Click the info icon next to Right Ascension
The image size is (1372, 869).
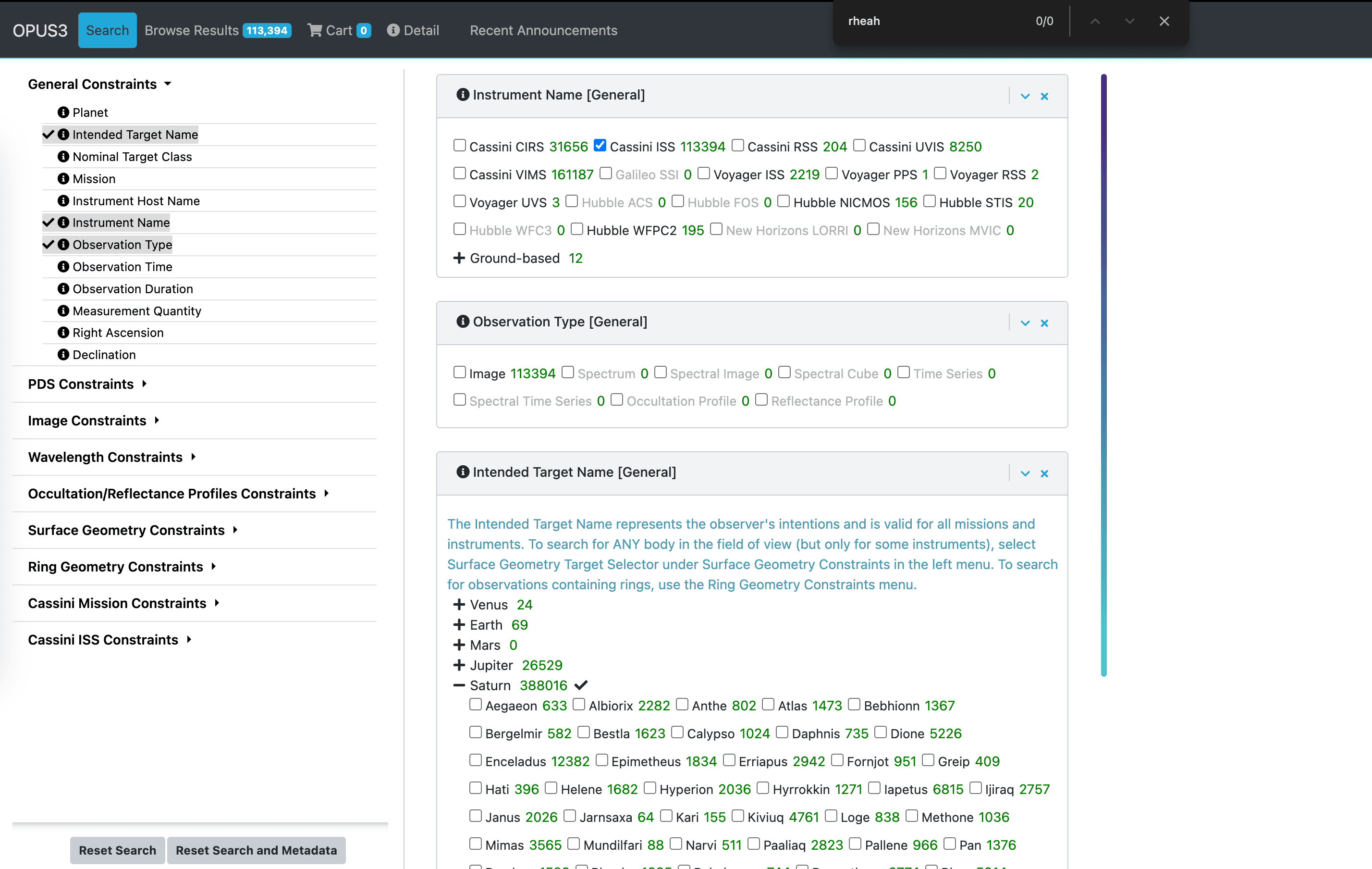click(63, 333)
